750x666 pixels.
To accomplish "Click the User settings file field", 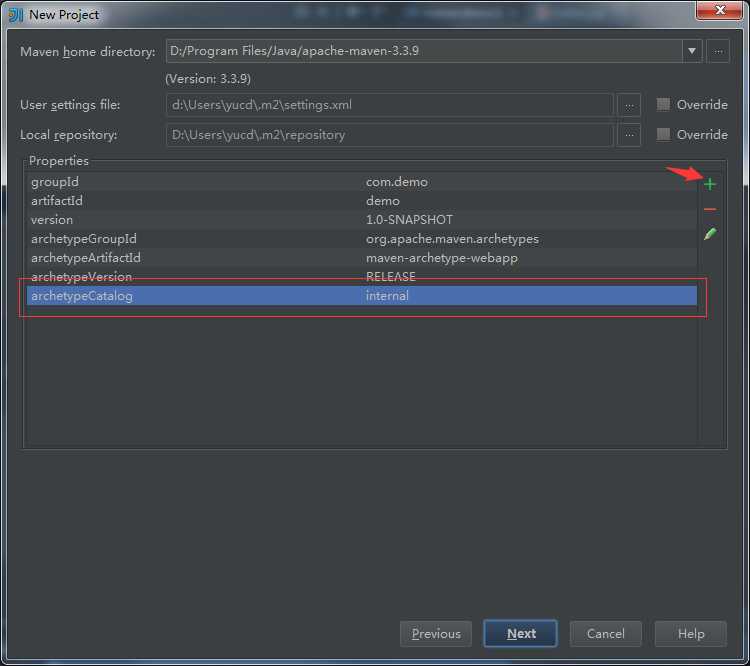I will (x=389, y=105).
